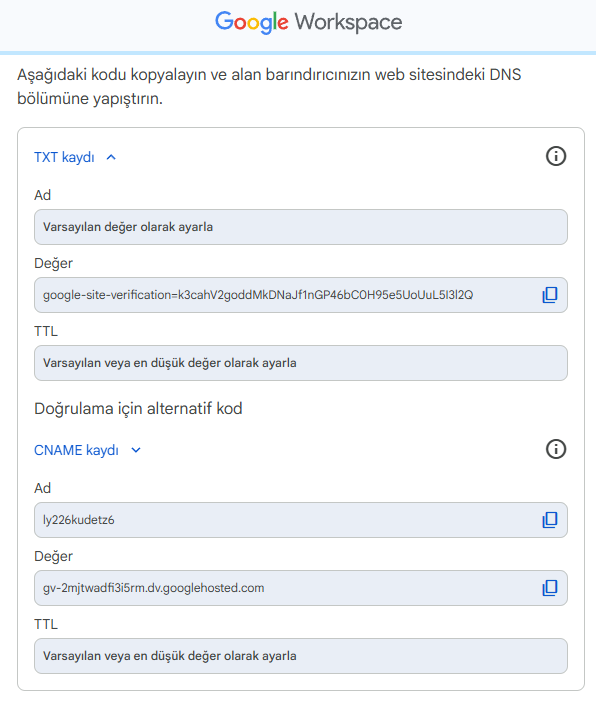
Task: Click the CNAME kaydı label
Action: [76, 450]
